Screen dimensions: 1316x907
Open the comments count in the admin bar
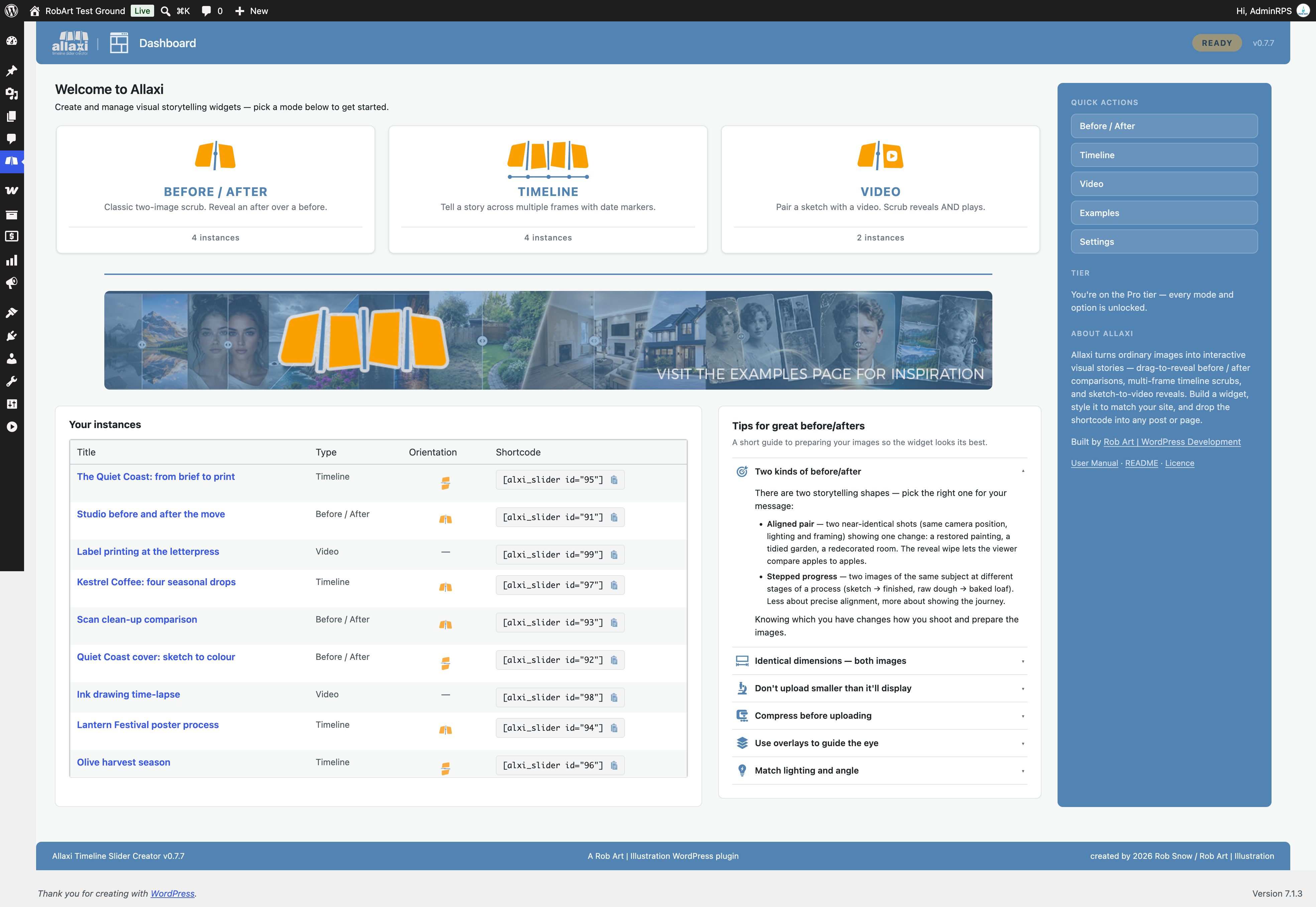tap(212, 11)
